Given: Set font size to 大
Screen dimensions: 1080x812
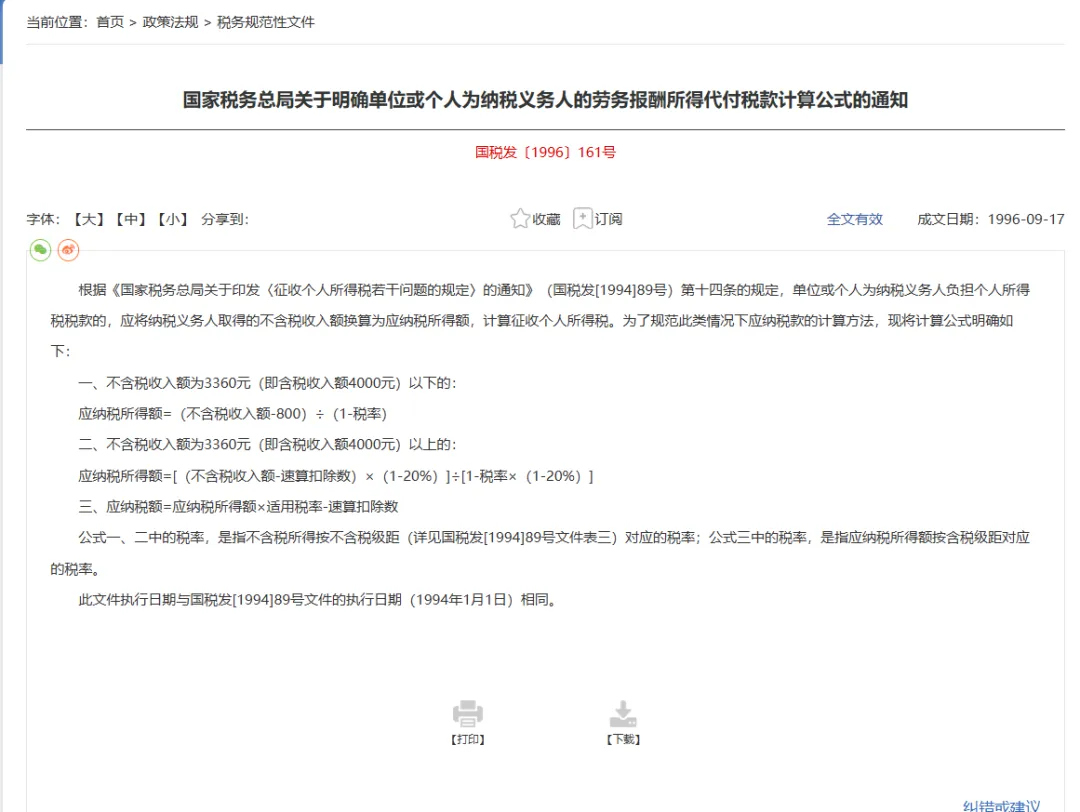Looking at the screenshot, I should click(88, 219).
